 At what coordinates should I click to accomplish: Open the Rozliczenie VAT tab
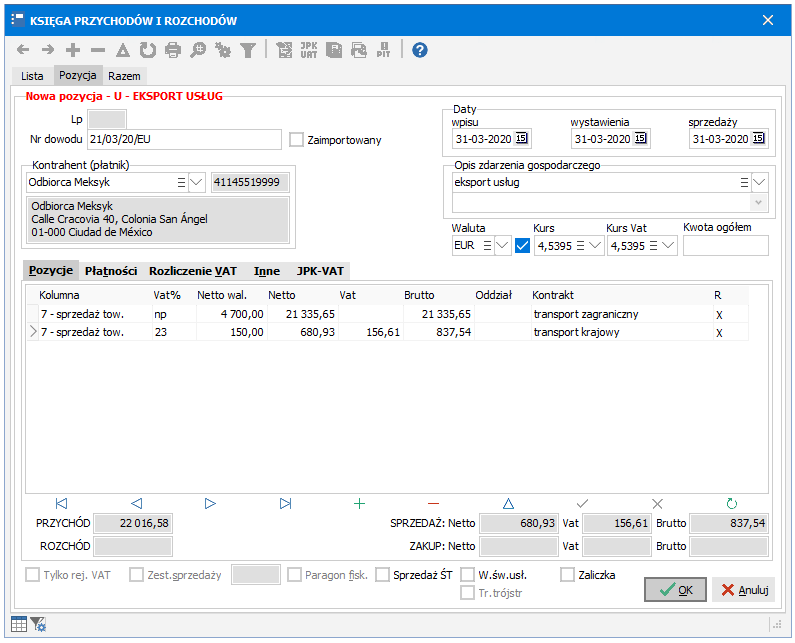(193, 271)
